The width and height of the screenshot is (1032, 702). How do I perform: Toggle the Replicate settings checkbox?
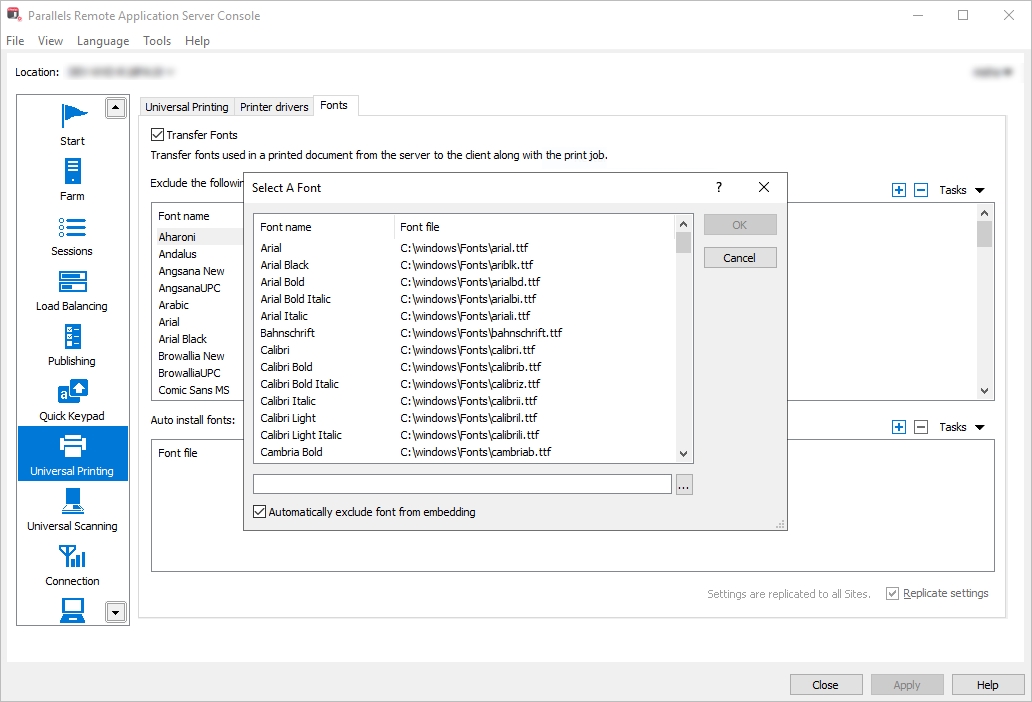coord(892,593)
